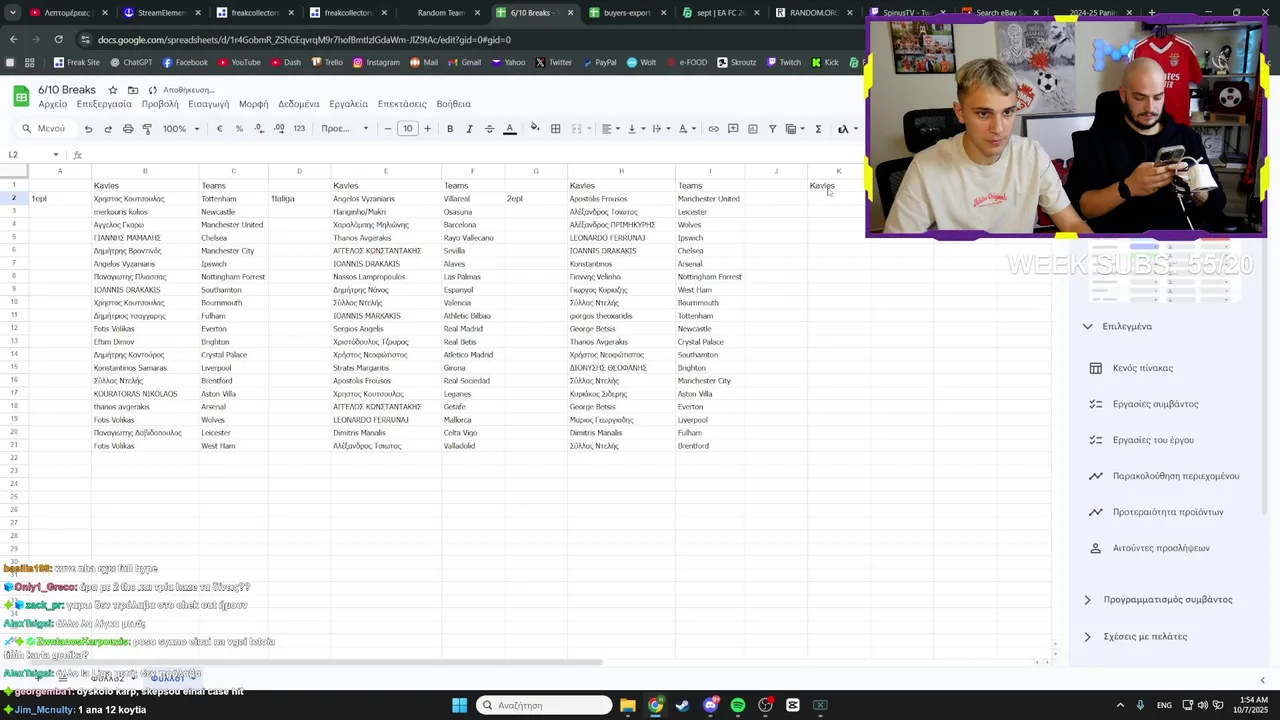Image resolution: width=1280 pixels, height=720 pixels.
Task: Insert a chart from the toolbar
Action: point(752,129)
